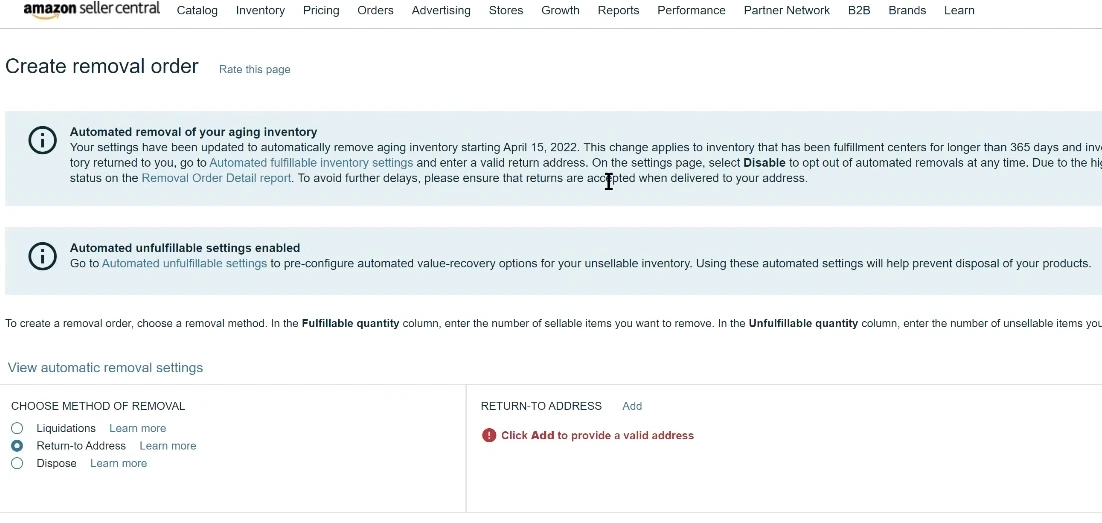Open the B2B menu

tap(859, 11)
